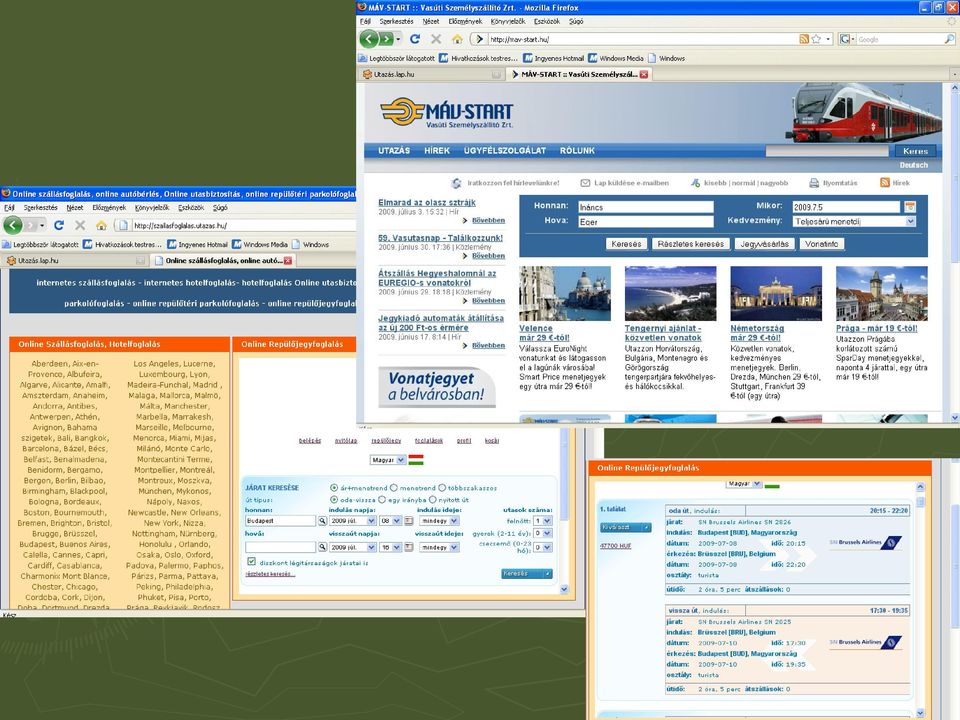
Task: Go forward in the MÁV-START Firefox window
Action: click(x=386, y=39)
